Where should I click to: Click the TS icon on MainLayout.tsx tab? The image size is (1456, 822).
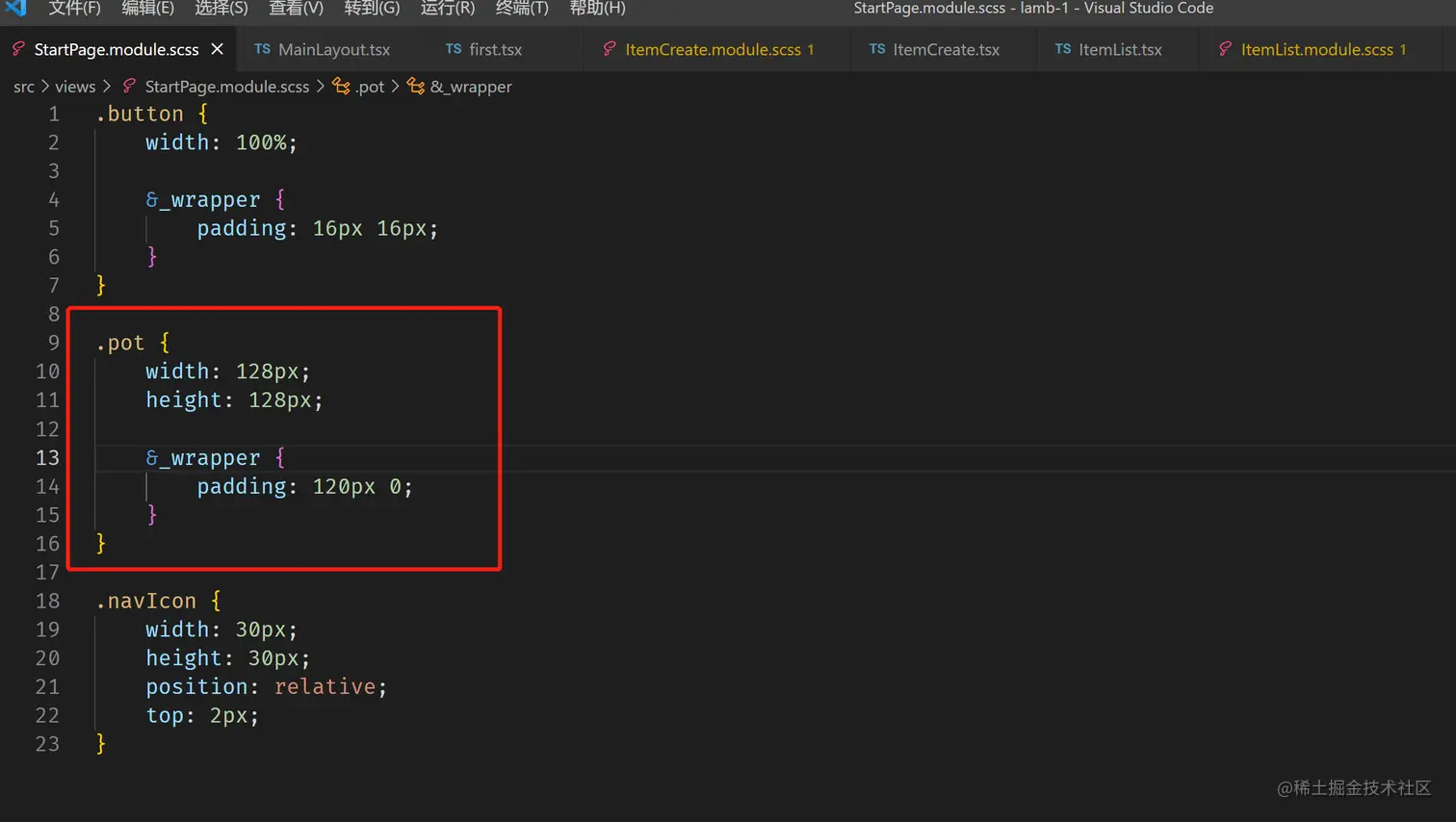(x=262, y=49)
